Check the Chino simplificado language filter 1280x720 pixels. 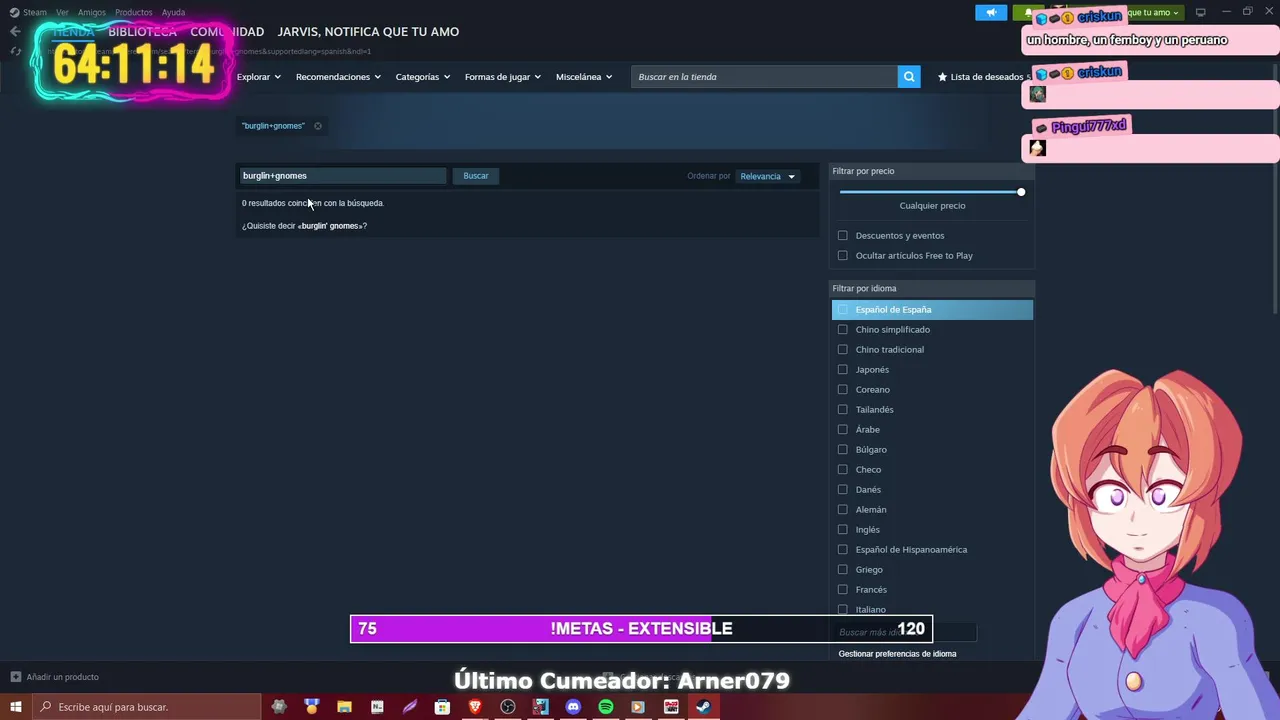click(x=843, y=330)
